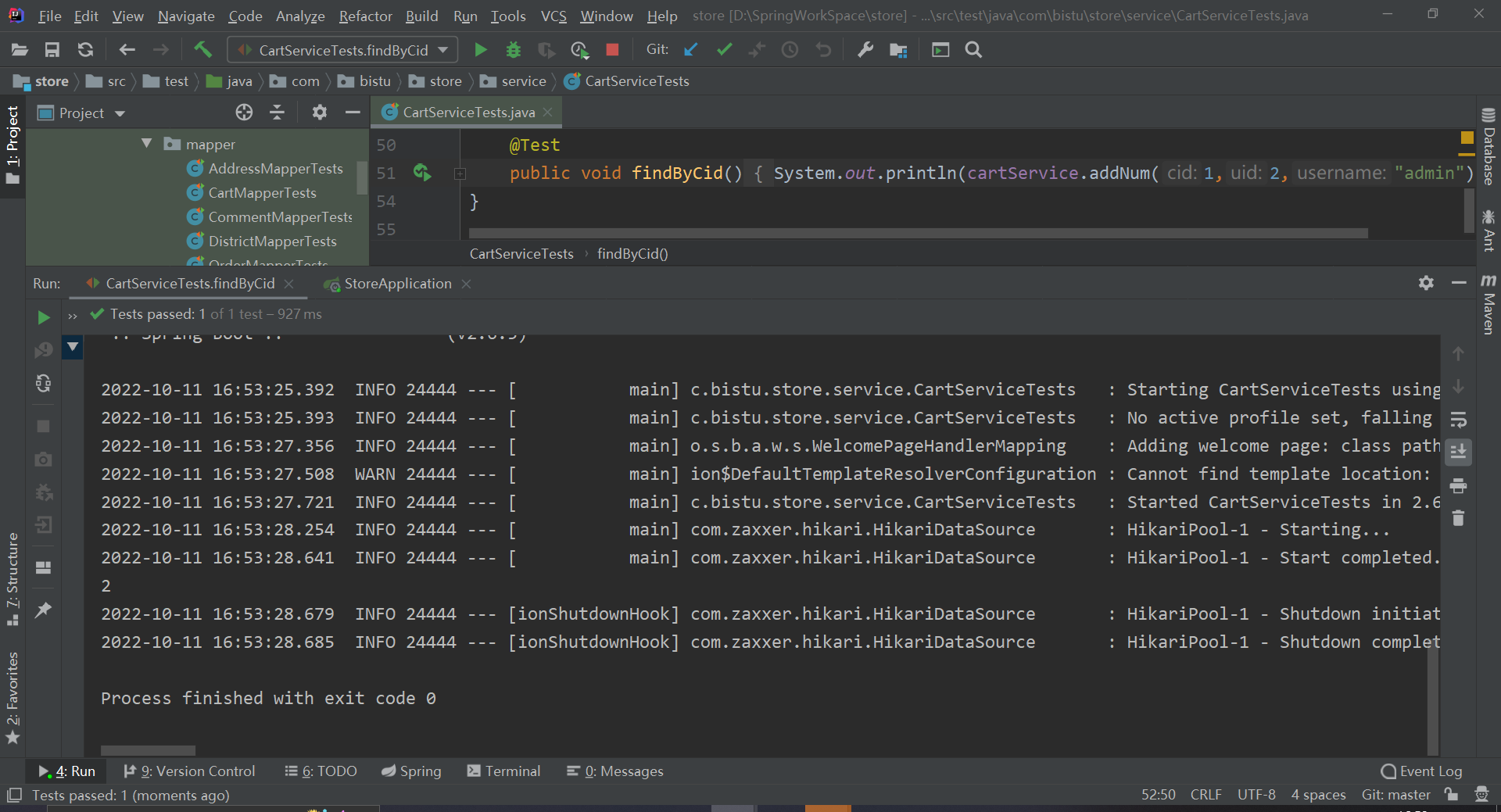Open the Tools menu

point(508,16)
